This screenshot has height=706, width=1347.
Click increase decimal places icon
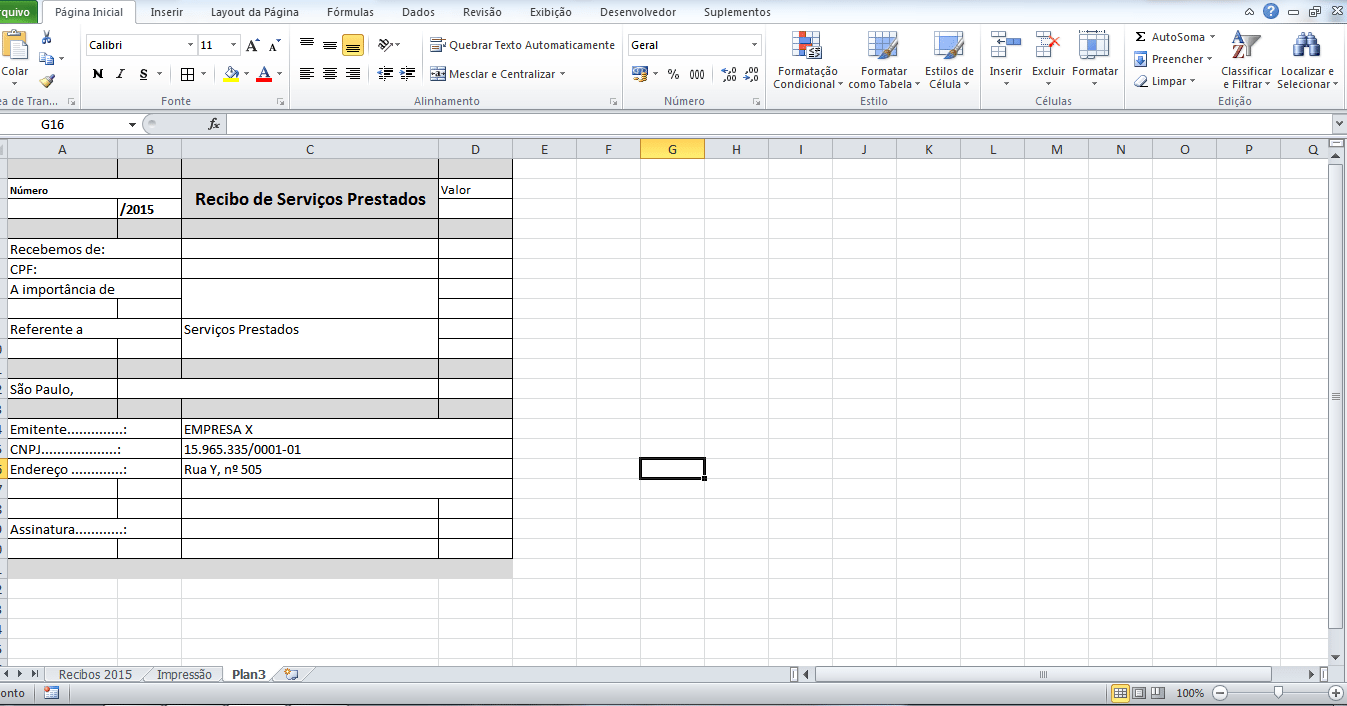(x=729, y=74)
